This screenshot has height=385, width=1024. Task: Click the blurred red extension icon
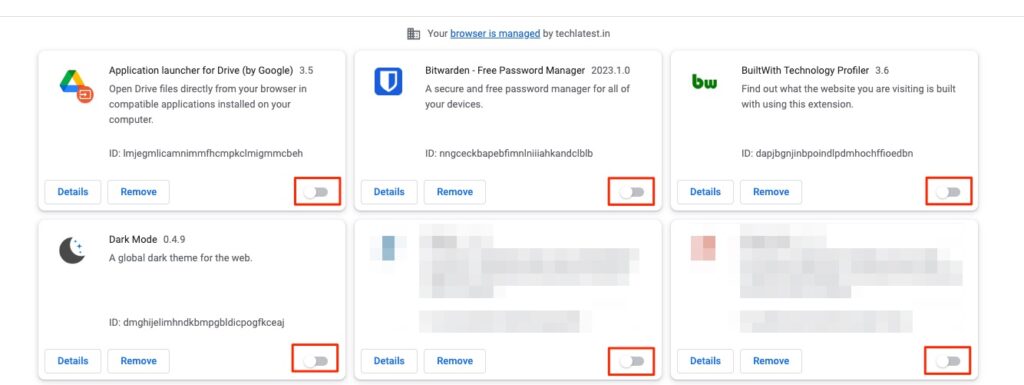pyautogui.click(x=704, y=249)
